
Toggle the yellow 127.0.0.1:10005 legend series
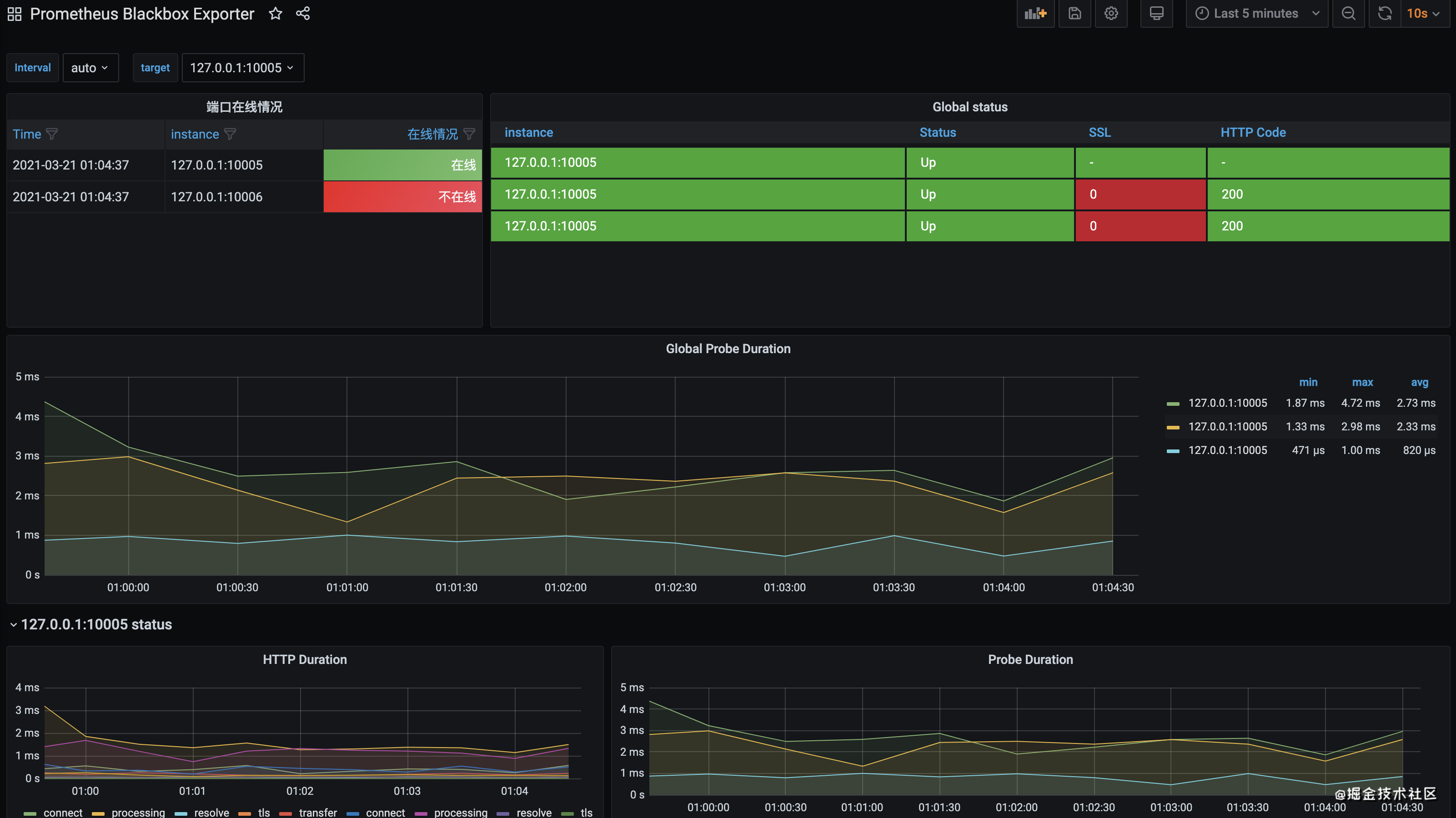click(1227, 427)
